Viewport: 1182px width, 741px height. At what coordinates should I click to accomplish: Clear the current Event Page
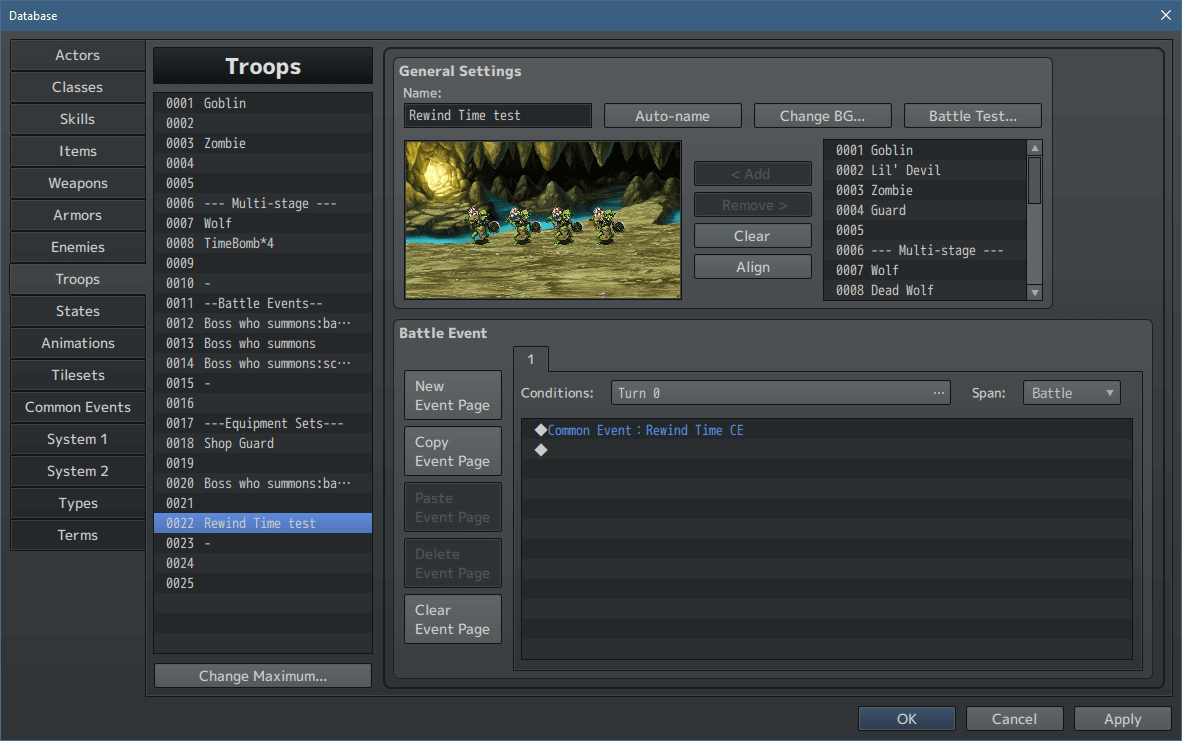point(452,618)
